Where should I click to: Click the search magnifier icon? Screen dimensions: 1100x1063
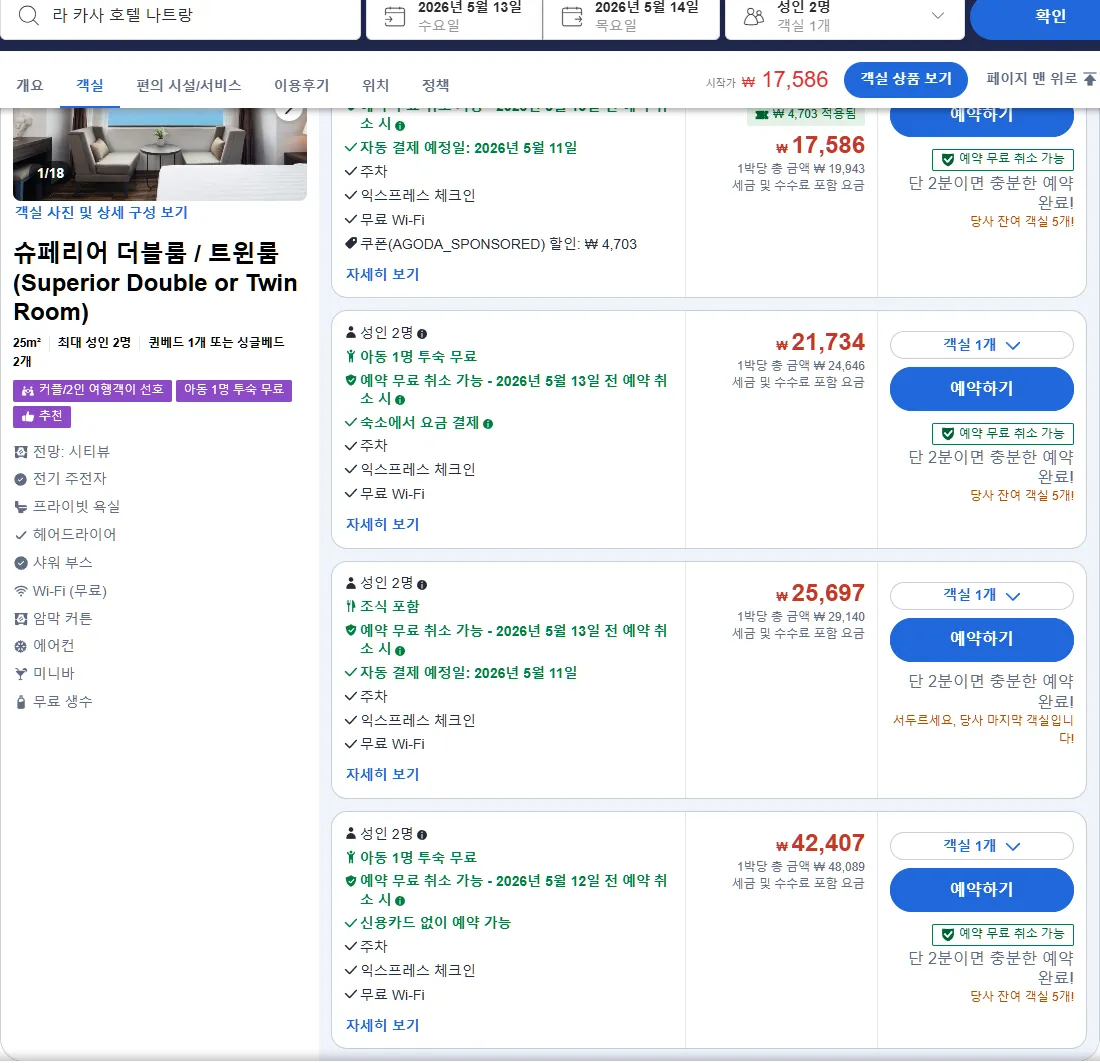point(29,15)
